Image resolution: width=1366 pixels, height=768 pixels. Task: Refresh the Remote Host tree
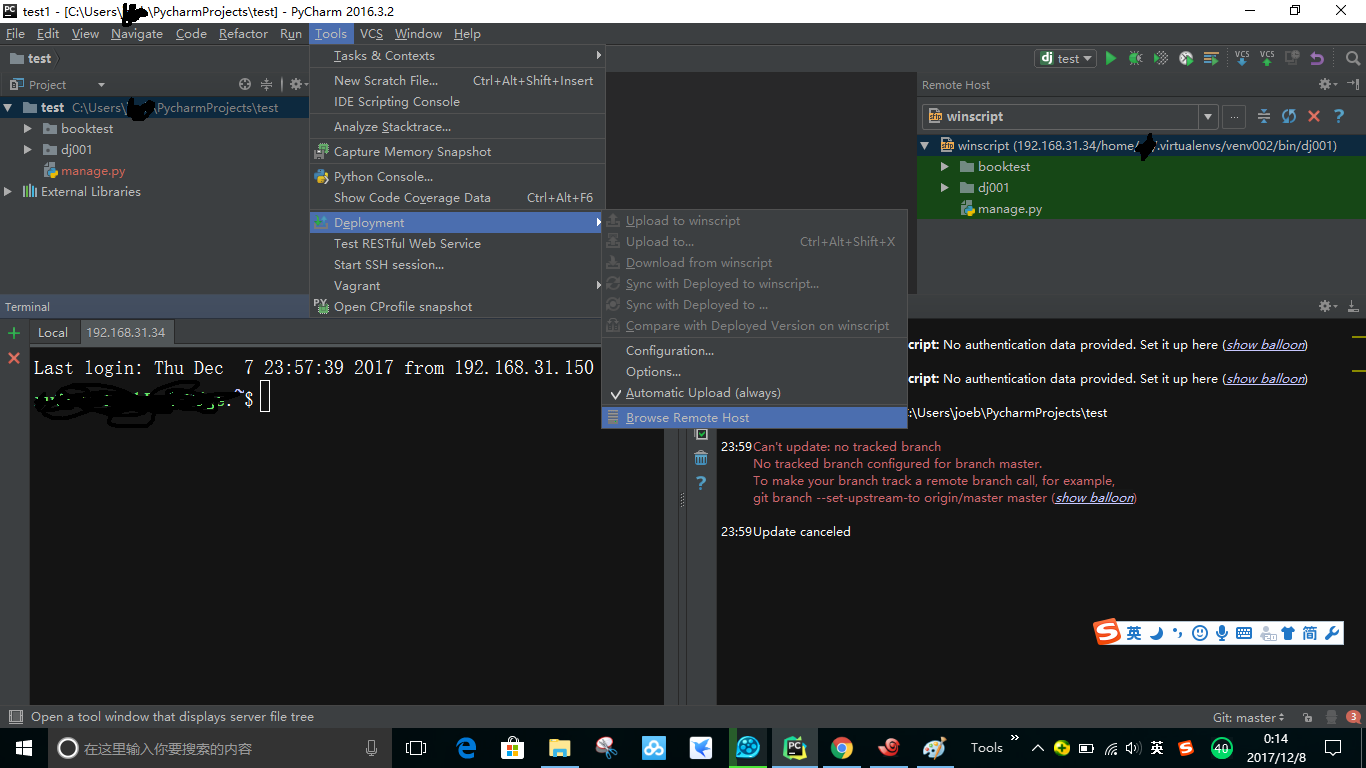tap(1289, 116)
